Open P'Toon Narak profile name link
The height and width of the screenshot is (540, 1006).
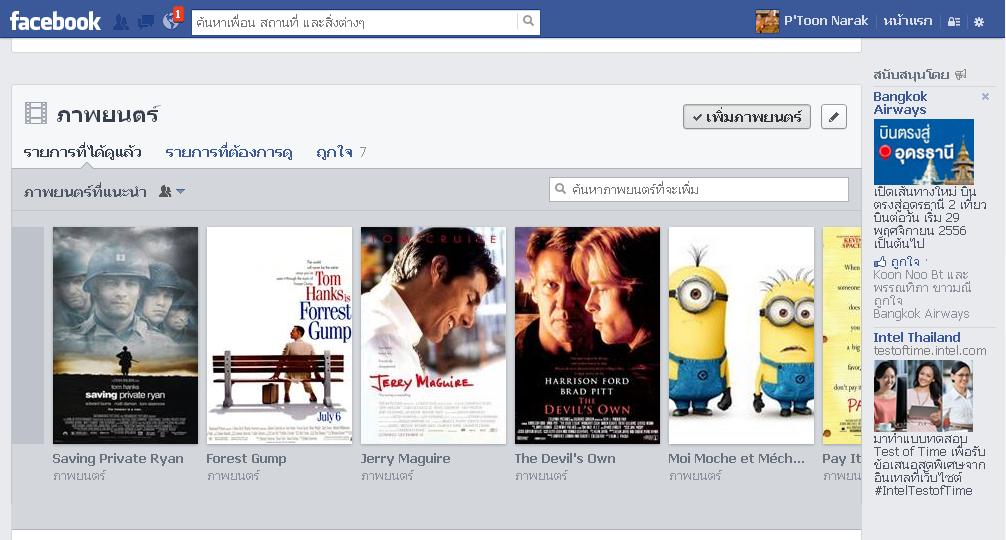826,21
